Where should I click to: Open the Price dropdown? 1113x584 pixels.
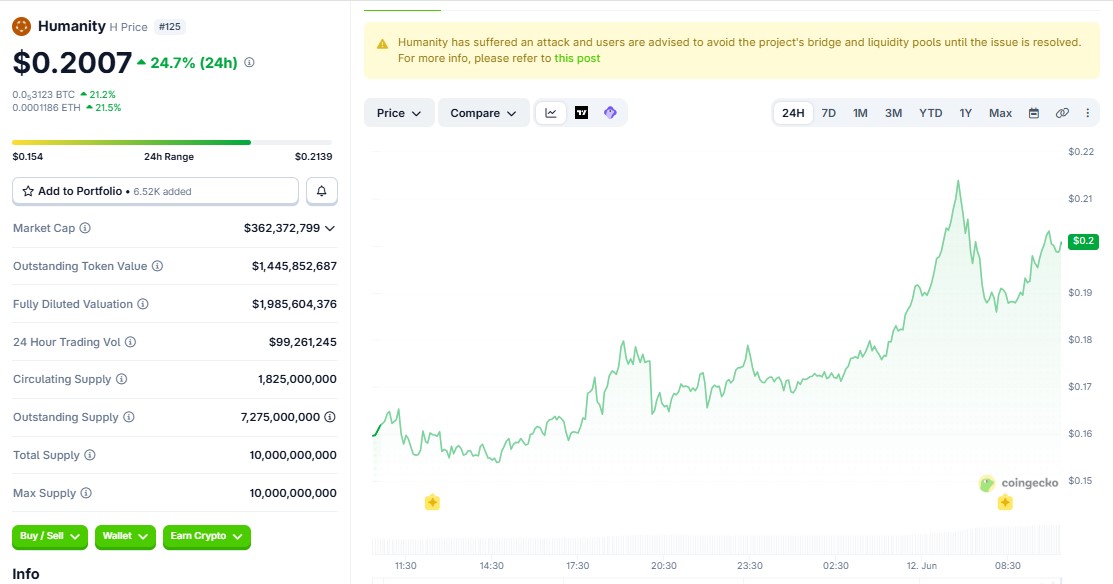click(399, 113)
